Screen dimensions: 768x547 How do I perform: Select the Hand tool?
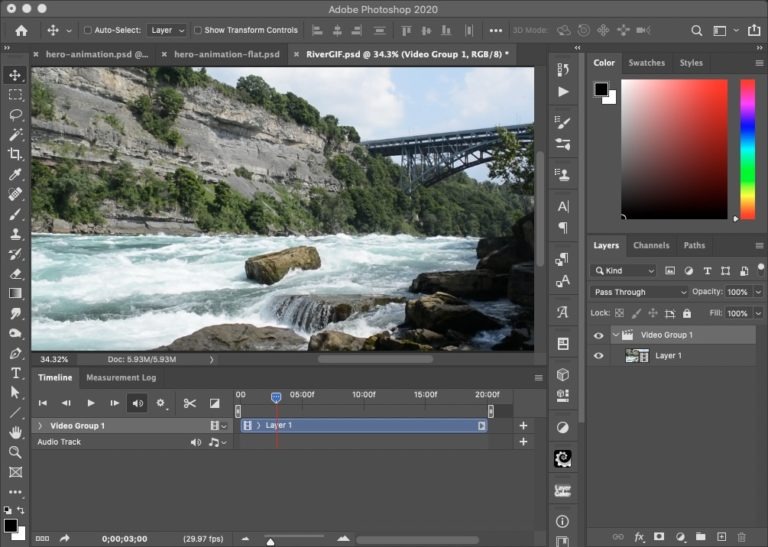[15, 432]
